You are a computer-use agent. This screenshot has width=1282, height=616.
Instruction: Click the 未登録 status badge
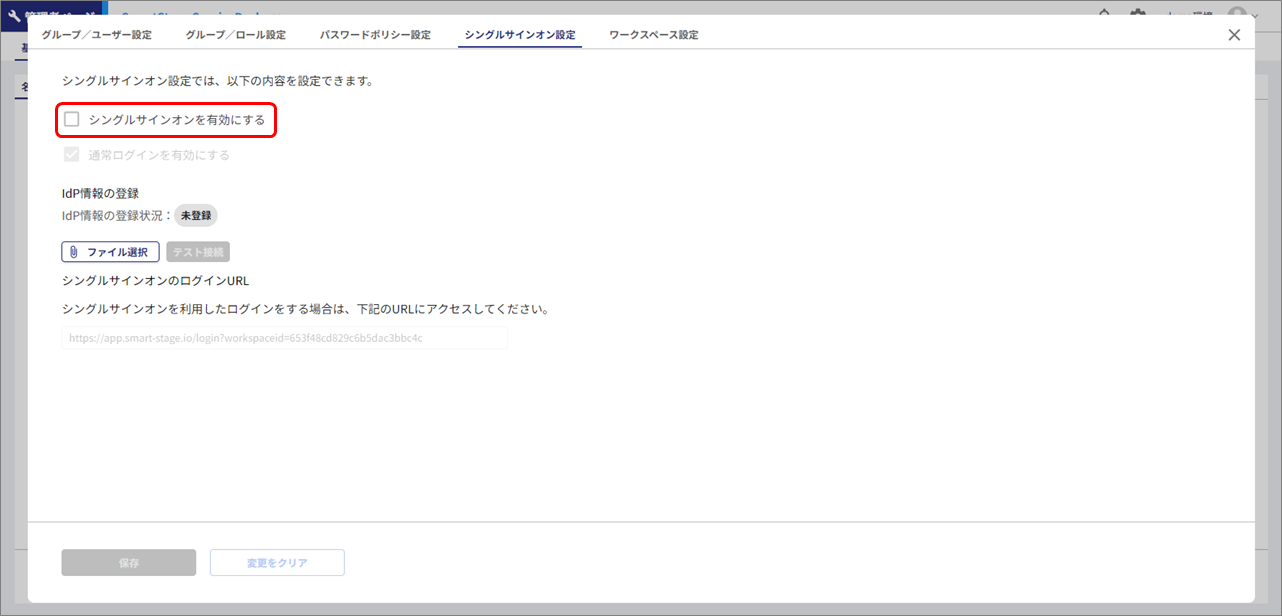[196, 215]
